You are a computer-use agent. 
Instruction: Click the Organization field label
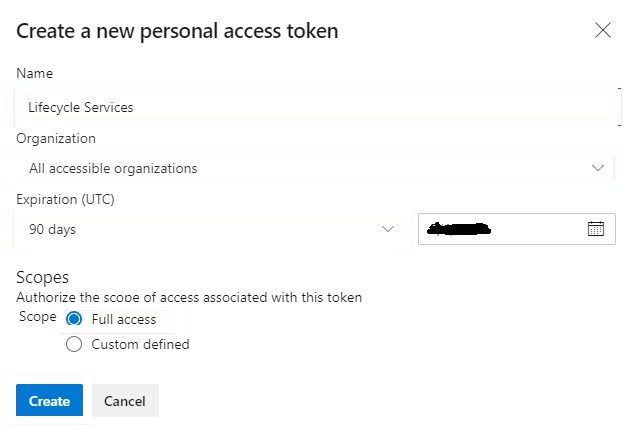[x=56, y=138]
